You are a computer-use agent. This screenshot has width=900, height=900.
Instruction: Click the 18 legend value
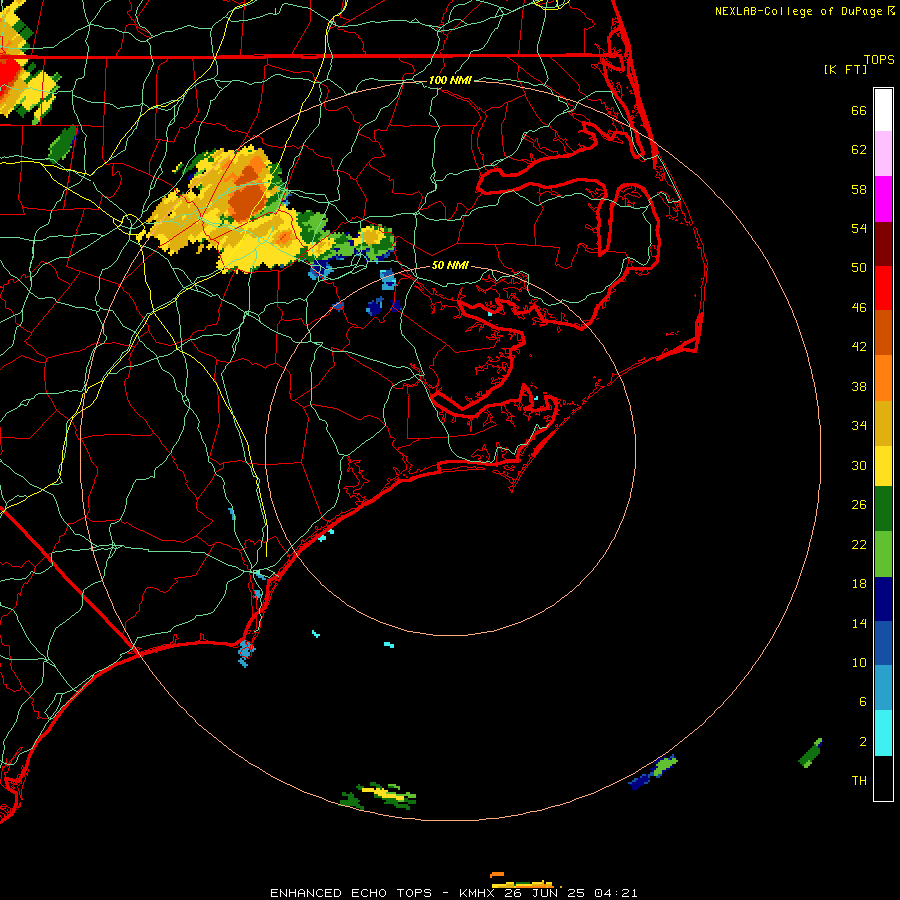tap(859, 584)
